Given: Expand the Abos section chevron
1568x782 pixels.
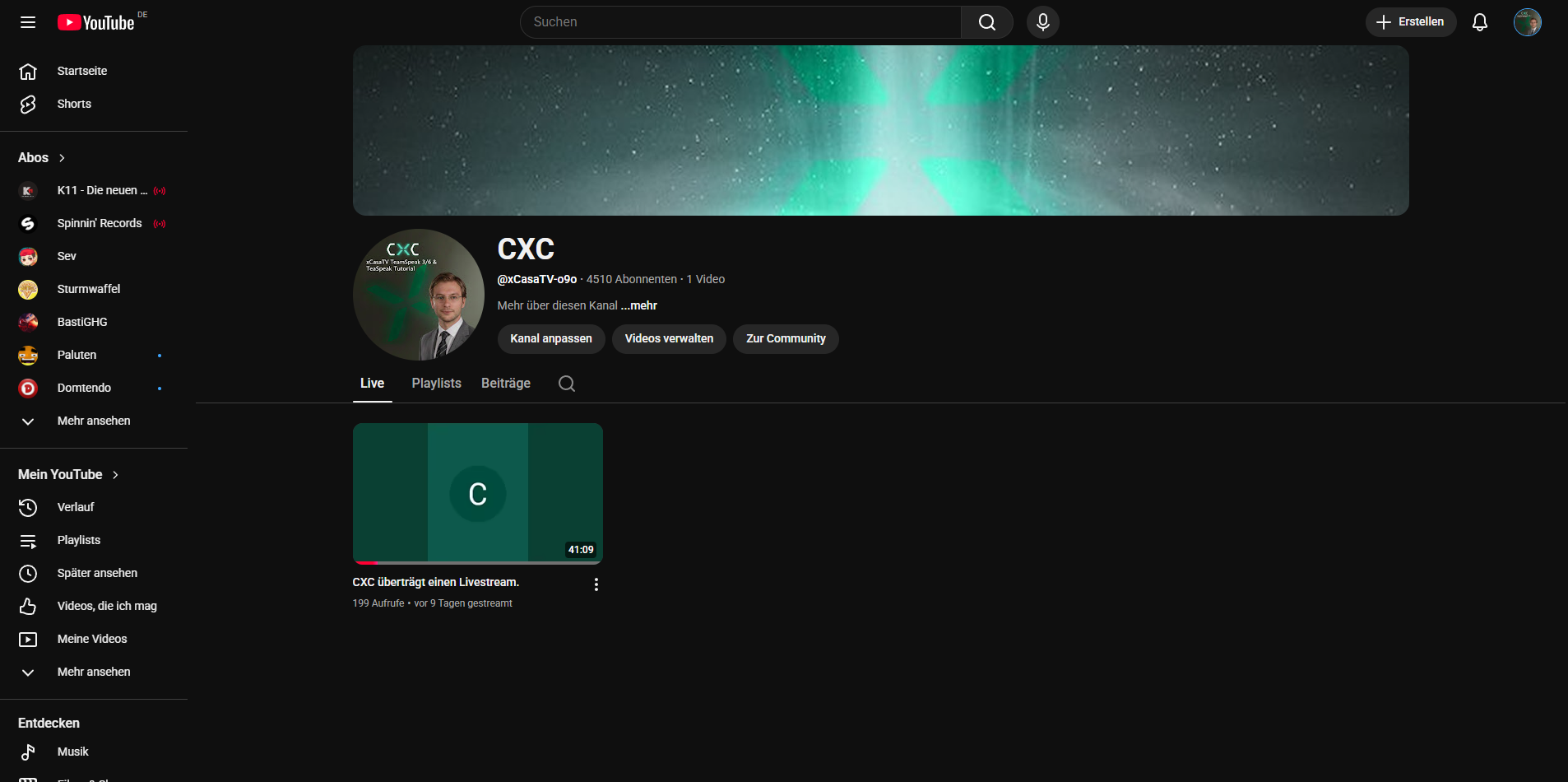Looking at the screenshot, I should (x=62, y=158).
